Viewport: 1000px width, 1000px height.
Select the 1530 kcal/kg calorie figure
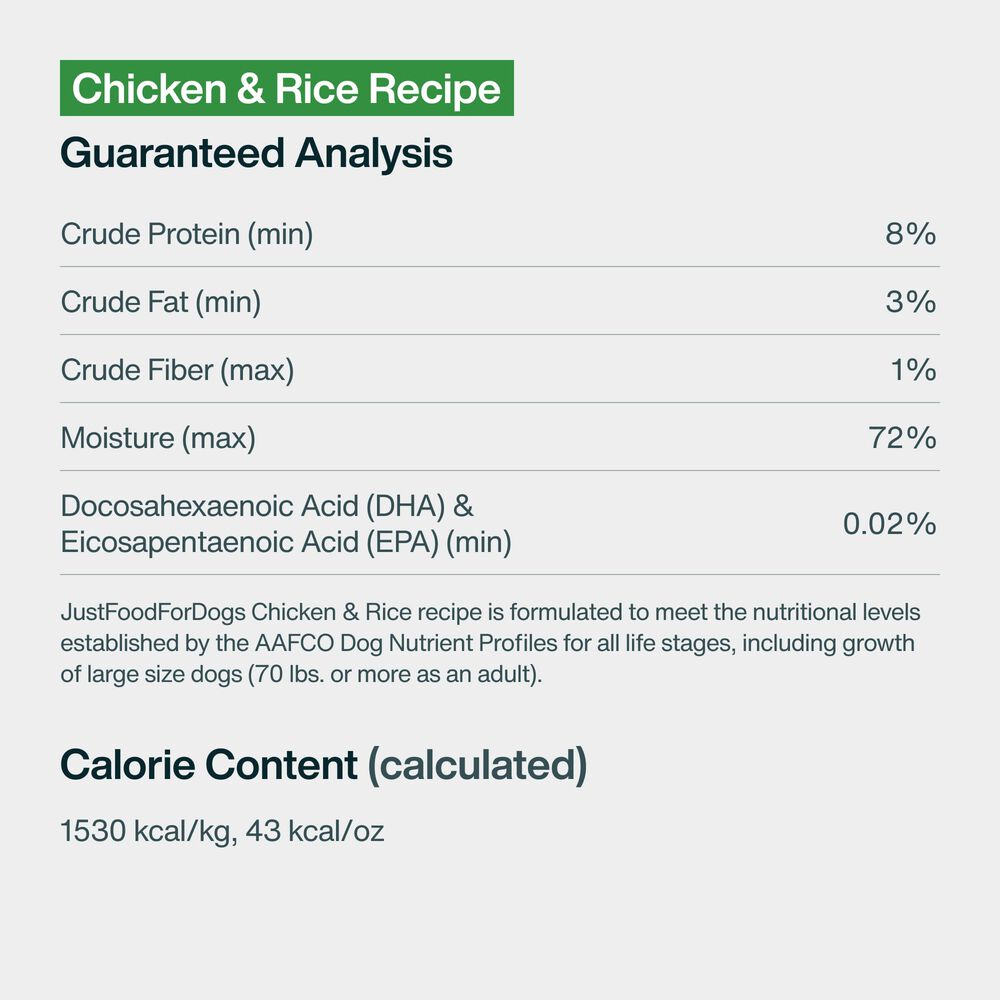[144, 831]
